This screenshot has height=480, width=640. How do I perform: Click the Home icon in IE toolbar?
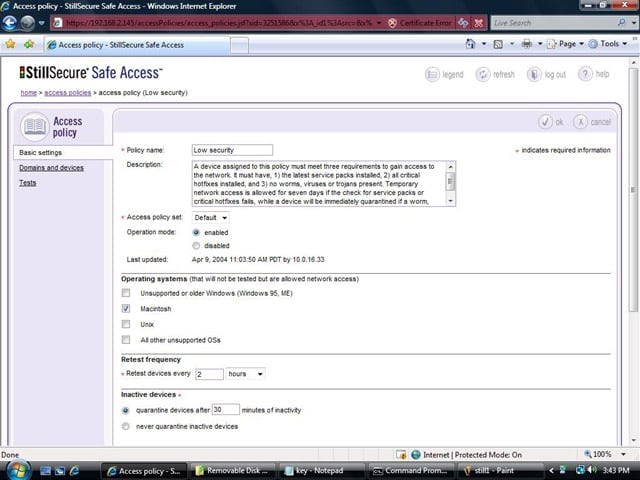[x=471, y=44]
